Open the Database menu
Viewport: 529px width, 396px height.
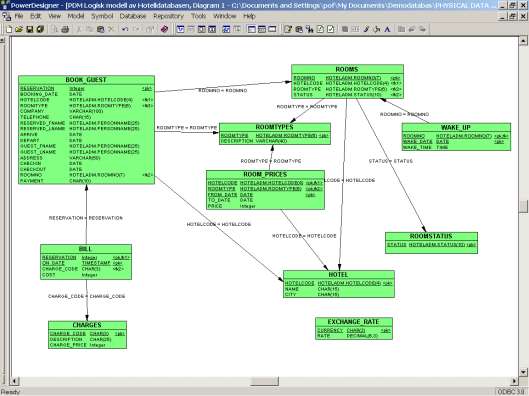point(133,16)
